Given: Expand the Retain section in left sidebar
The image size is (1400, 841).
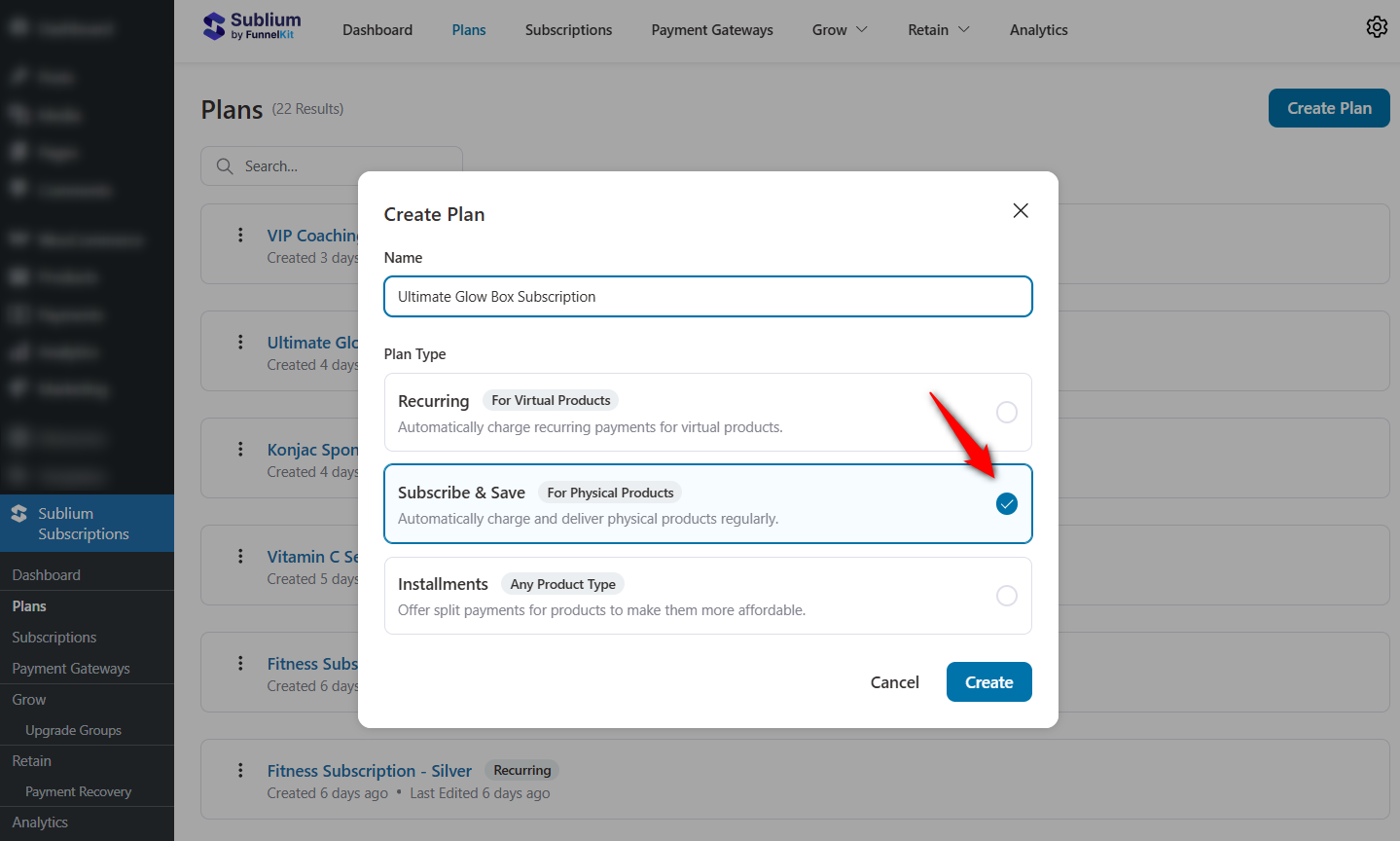Looking at the screenshot, I should [31, 760].
